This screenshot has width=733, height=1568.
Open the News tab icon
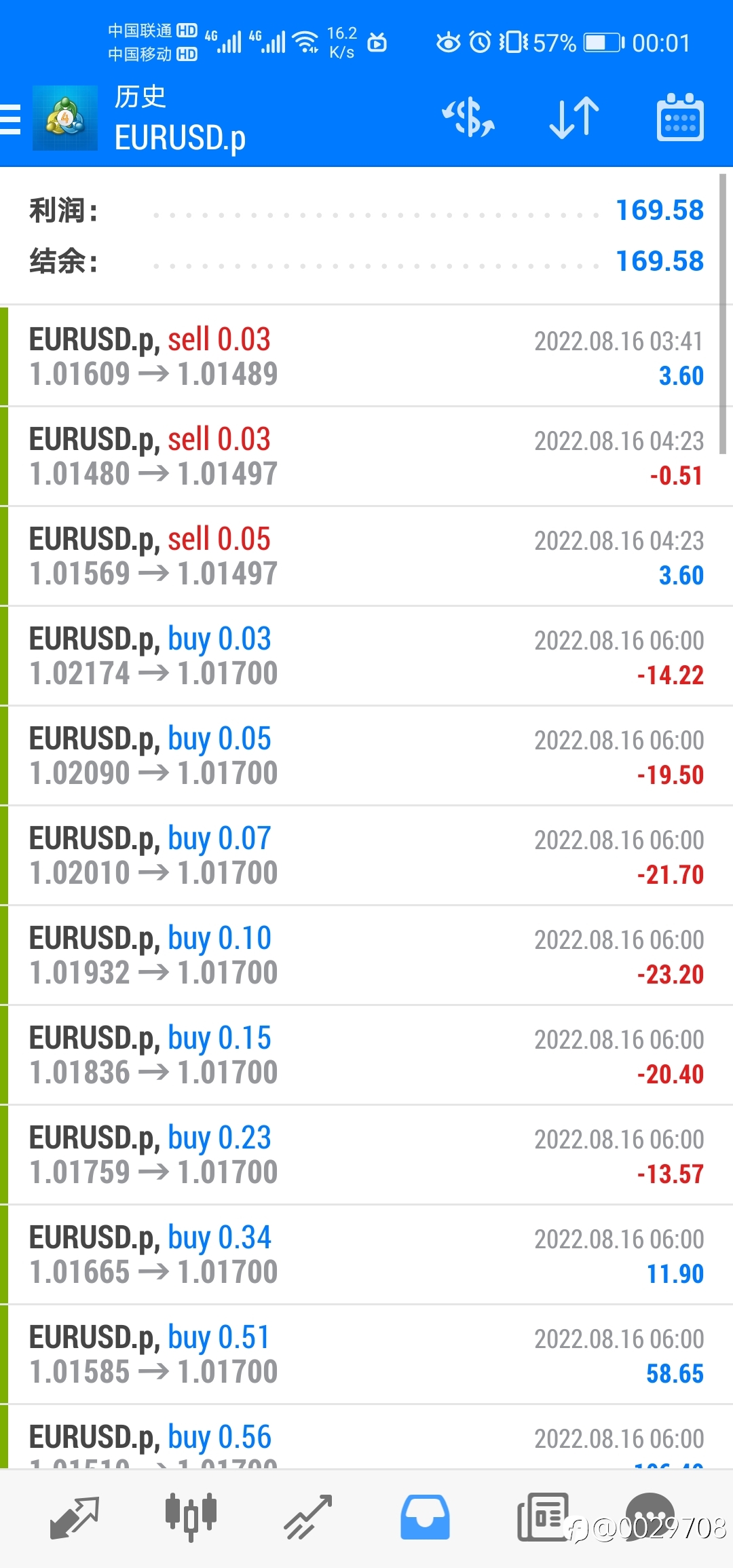543,1517
